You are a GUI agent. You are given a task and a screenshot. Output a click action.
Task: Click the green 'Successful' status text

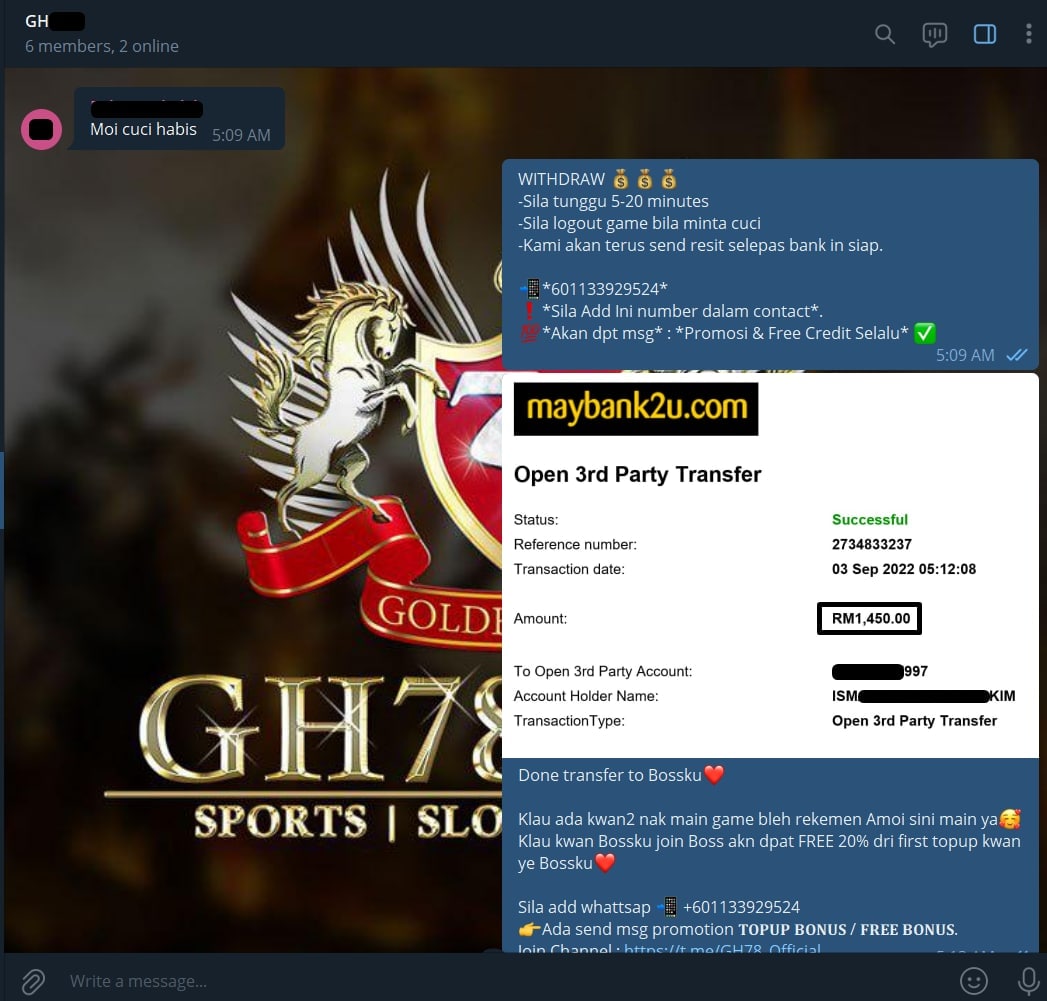point(869,520)
